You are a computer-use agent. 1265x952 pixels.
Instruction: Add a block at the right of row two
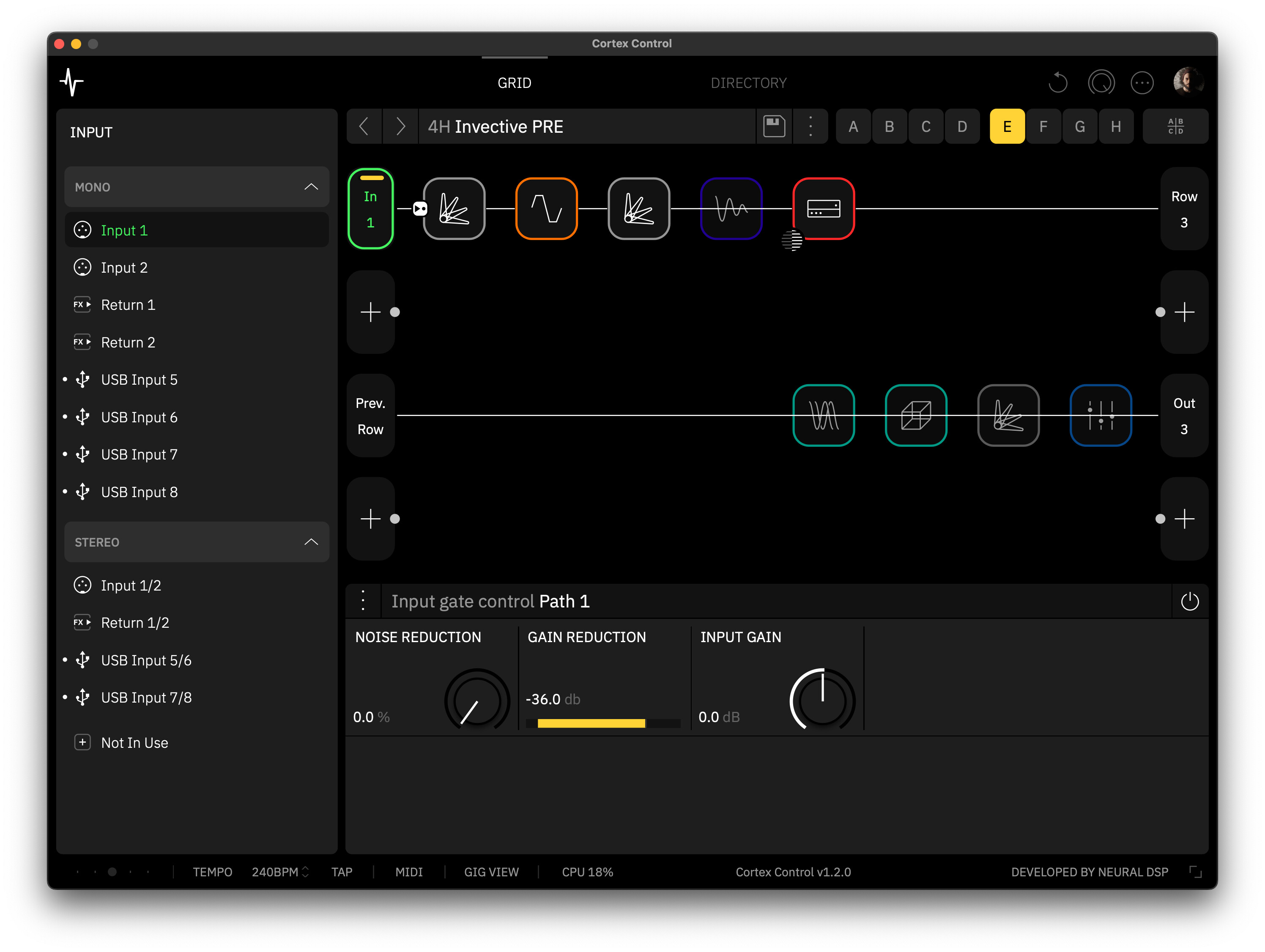[x=1184, y=312]
